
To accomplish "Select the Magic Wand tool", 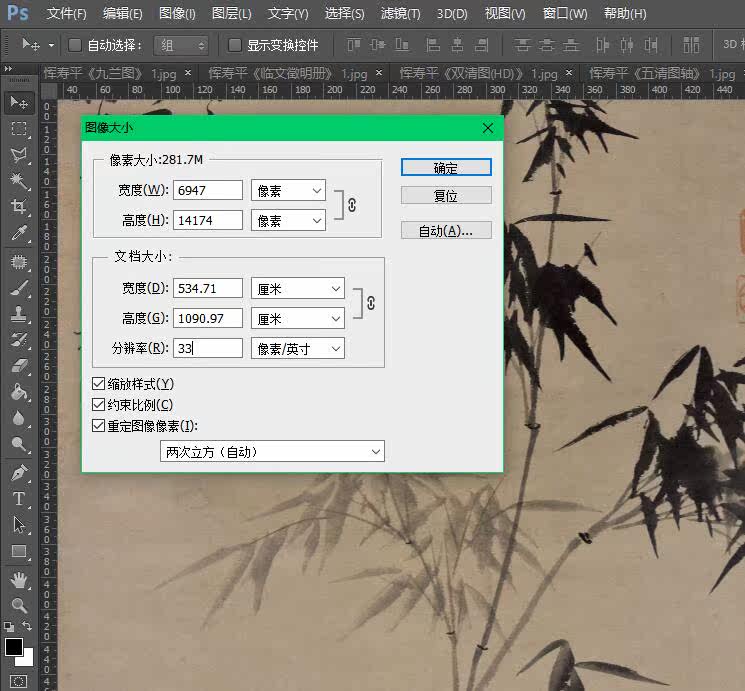I will point(19,181).
